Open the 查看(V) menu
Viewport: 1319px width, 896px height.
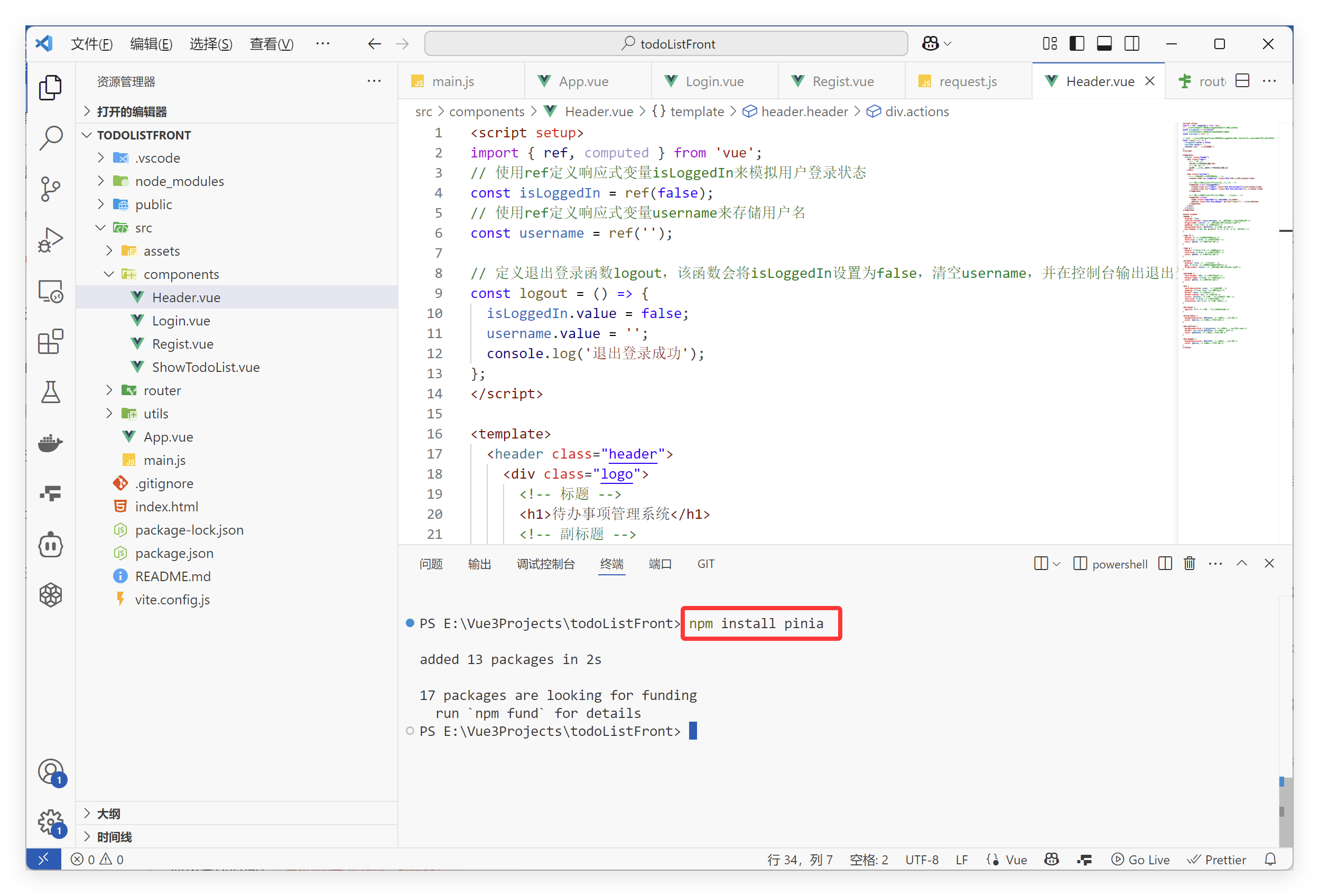pos(272,44)
